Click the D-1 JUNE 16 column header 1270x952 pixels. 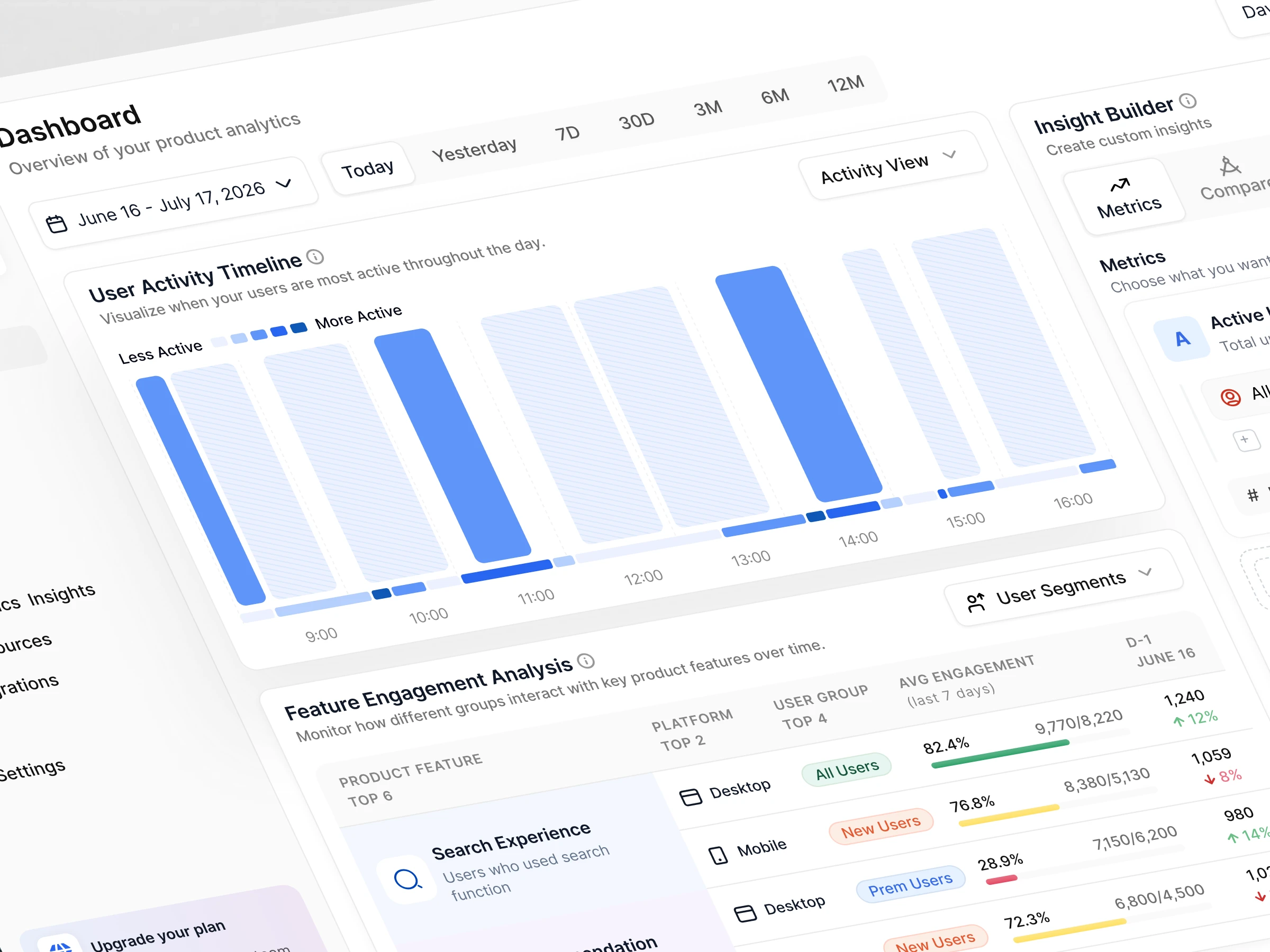[x=1160, y=650]
